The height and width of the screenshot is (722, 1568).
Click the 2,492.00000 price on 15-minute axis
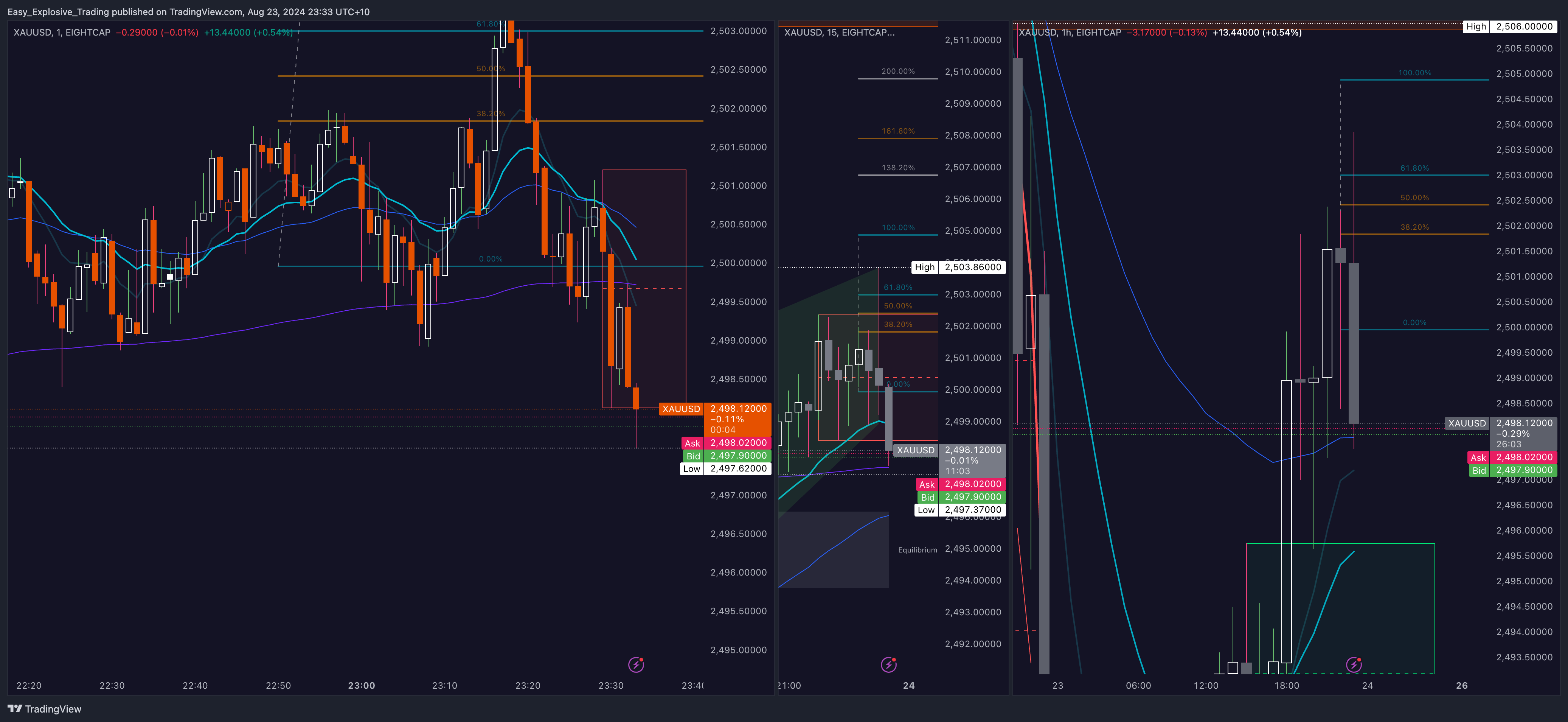click(x=973, y=644)
